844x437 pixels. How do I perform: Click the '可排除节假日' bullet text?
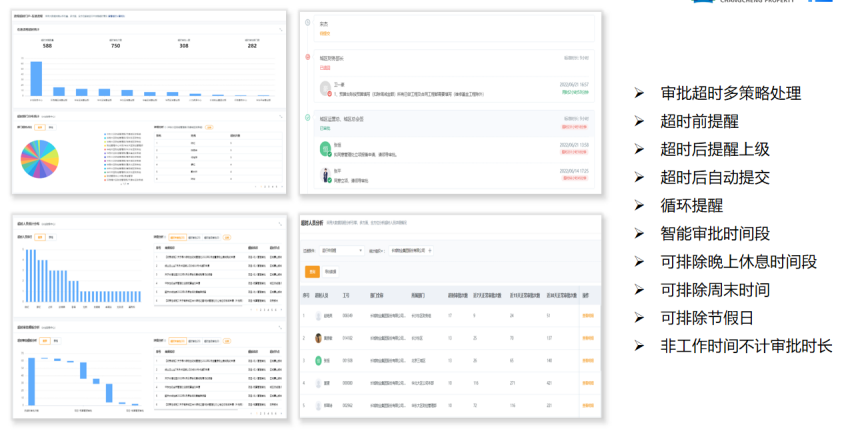coord(707,318)
